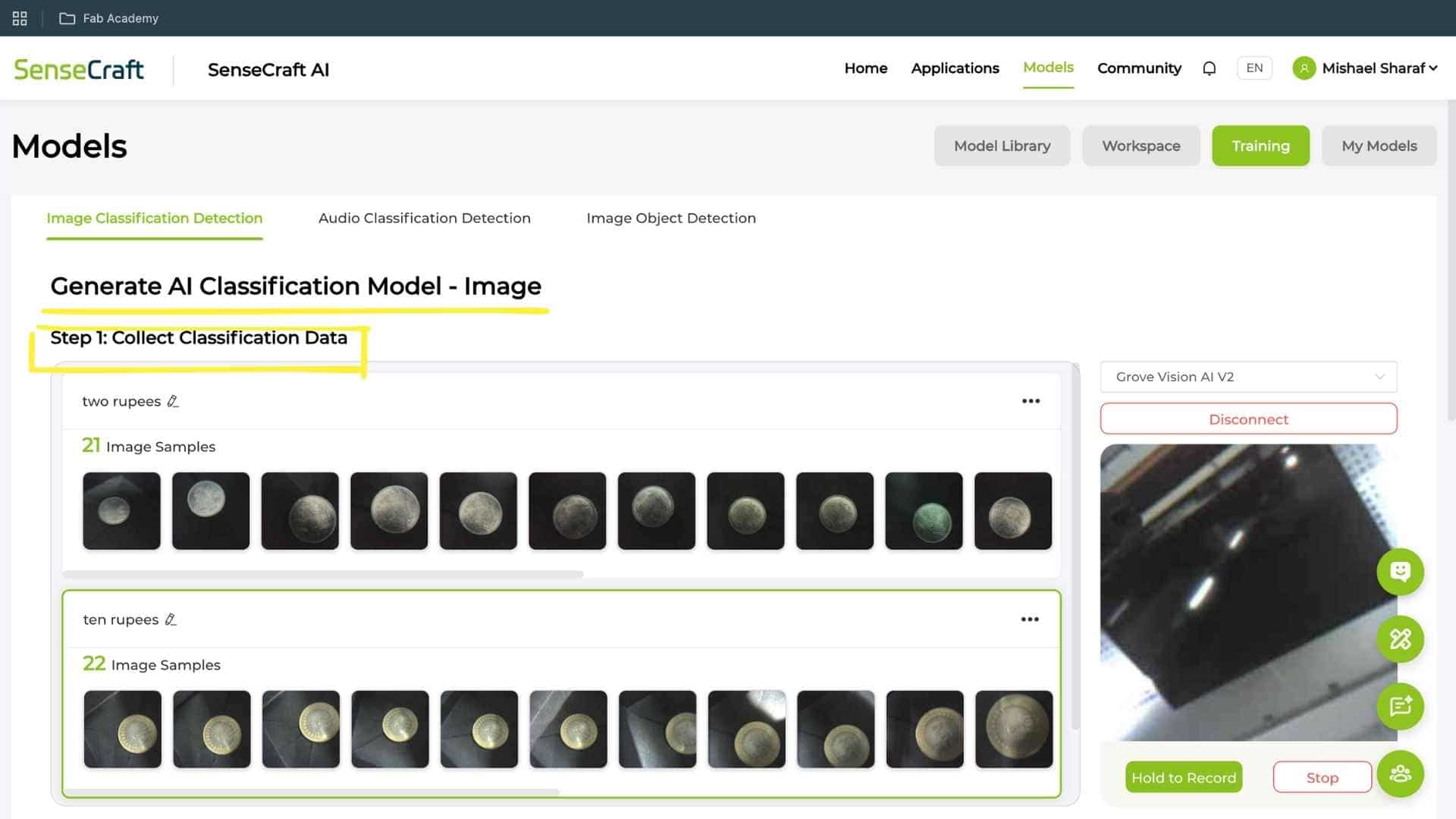
Task: Open the two rupees more options menu
Action: point(1031,401)
